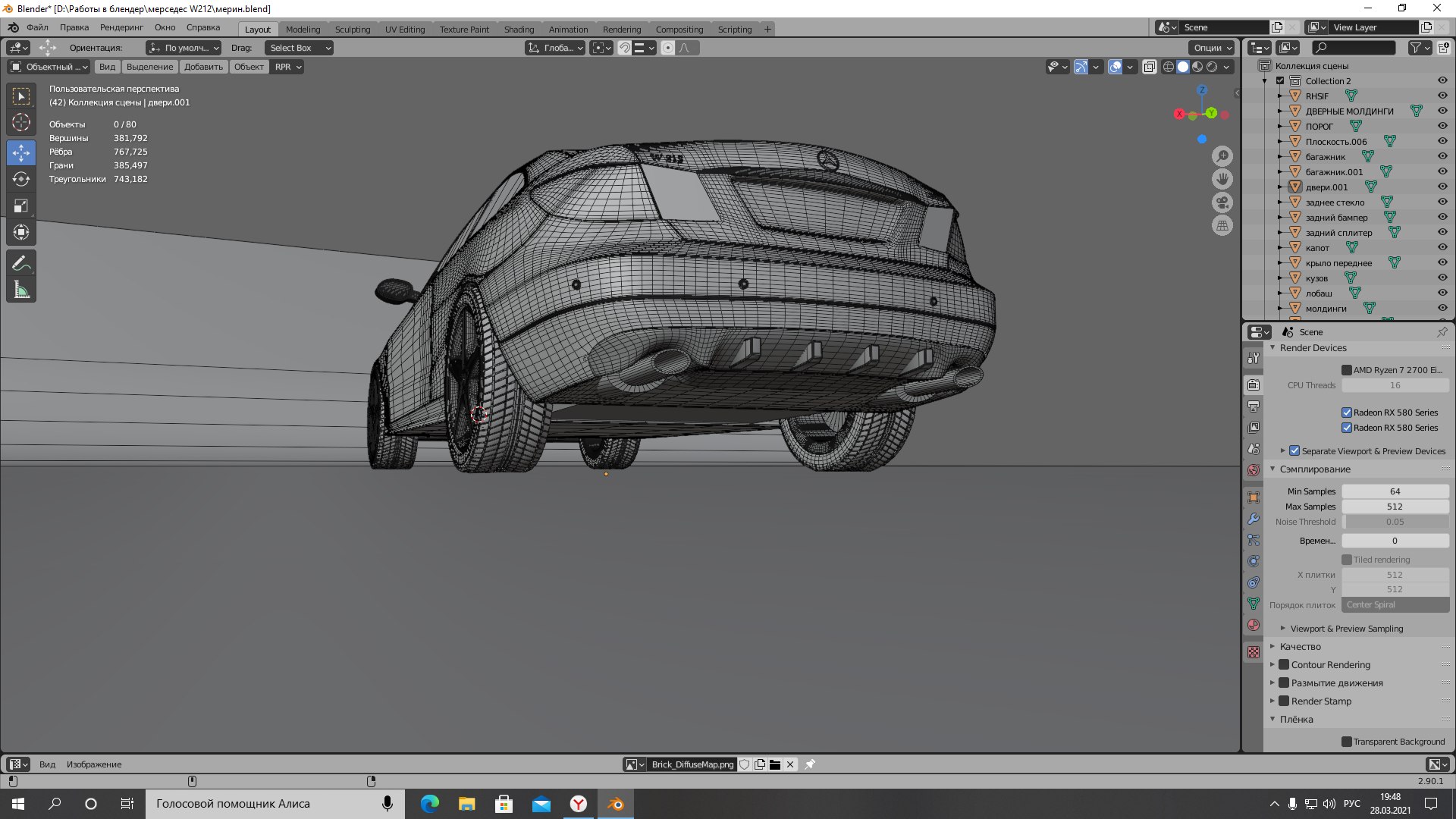Open the Material properties tab (red sphere)

(x=1254, y=625)
